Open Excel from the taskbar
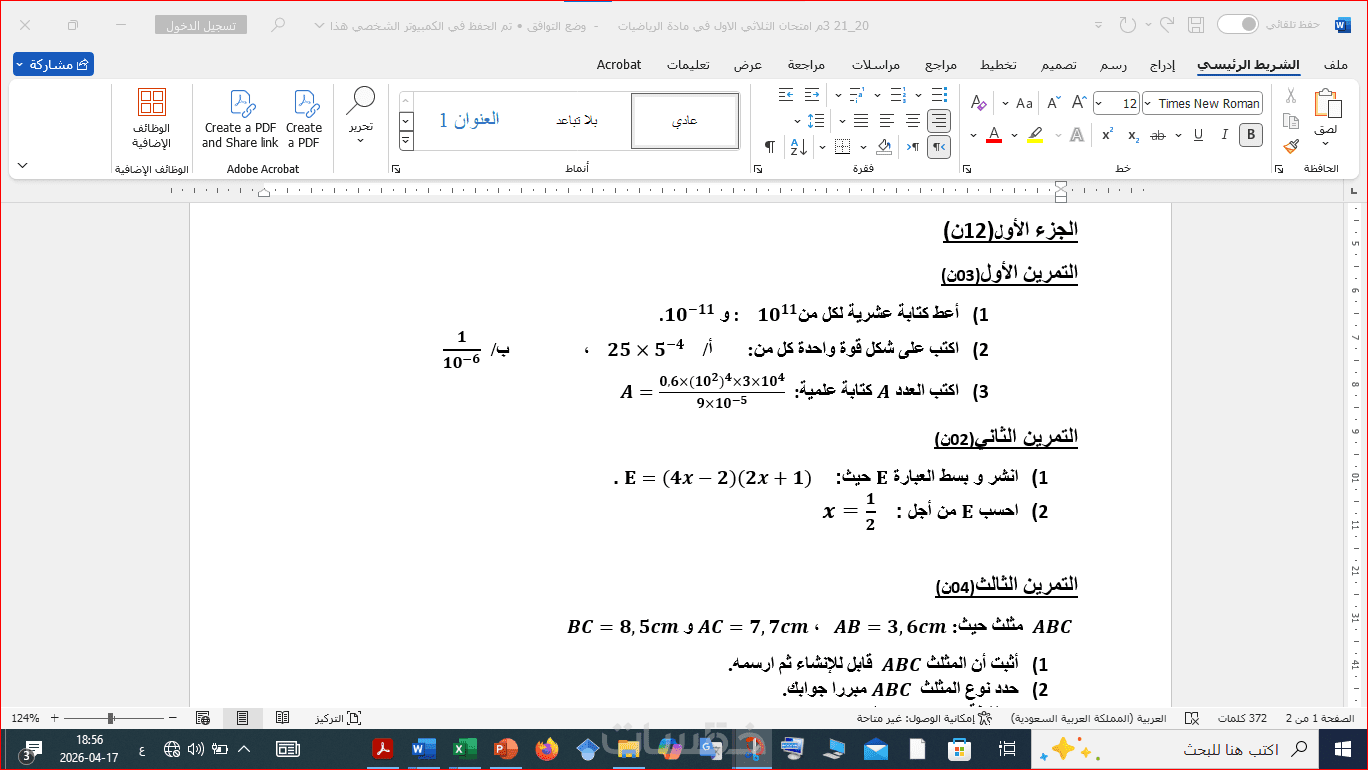Viewport: 1368px width, 770px height. (x=465, y=749)
